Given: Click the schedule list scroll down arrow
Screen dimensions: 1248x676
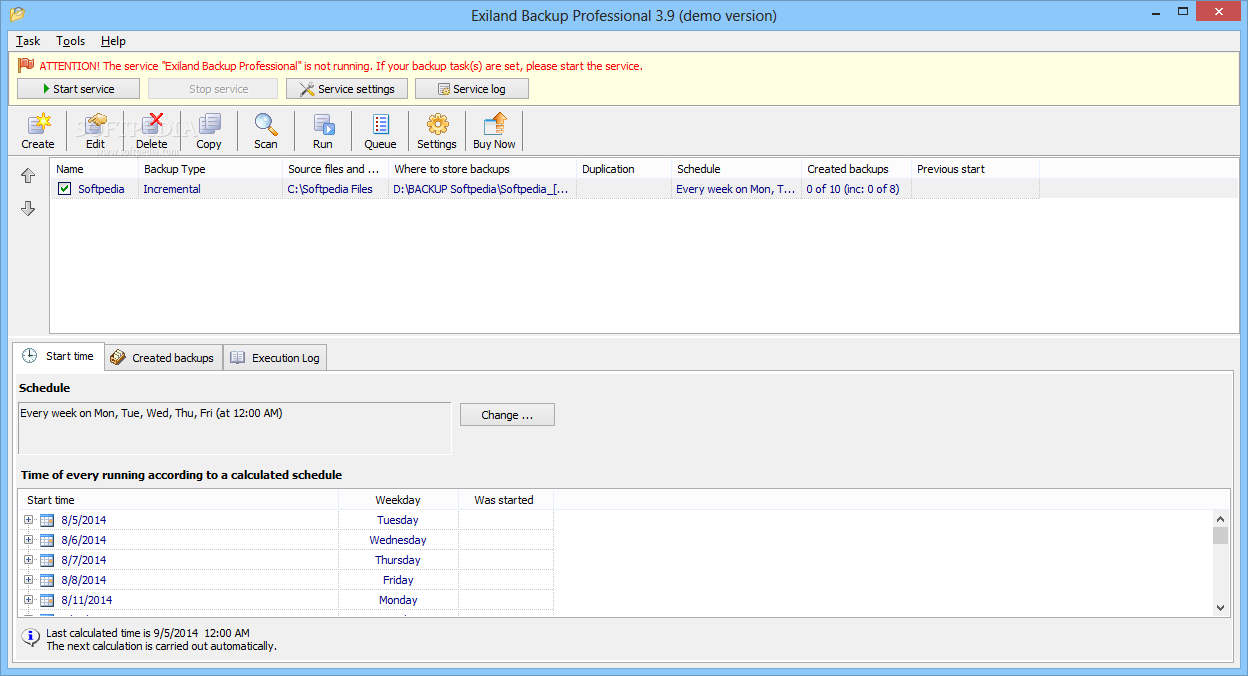Looking at the screenshot, I should click(1220, 607).
